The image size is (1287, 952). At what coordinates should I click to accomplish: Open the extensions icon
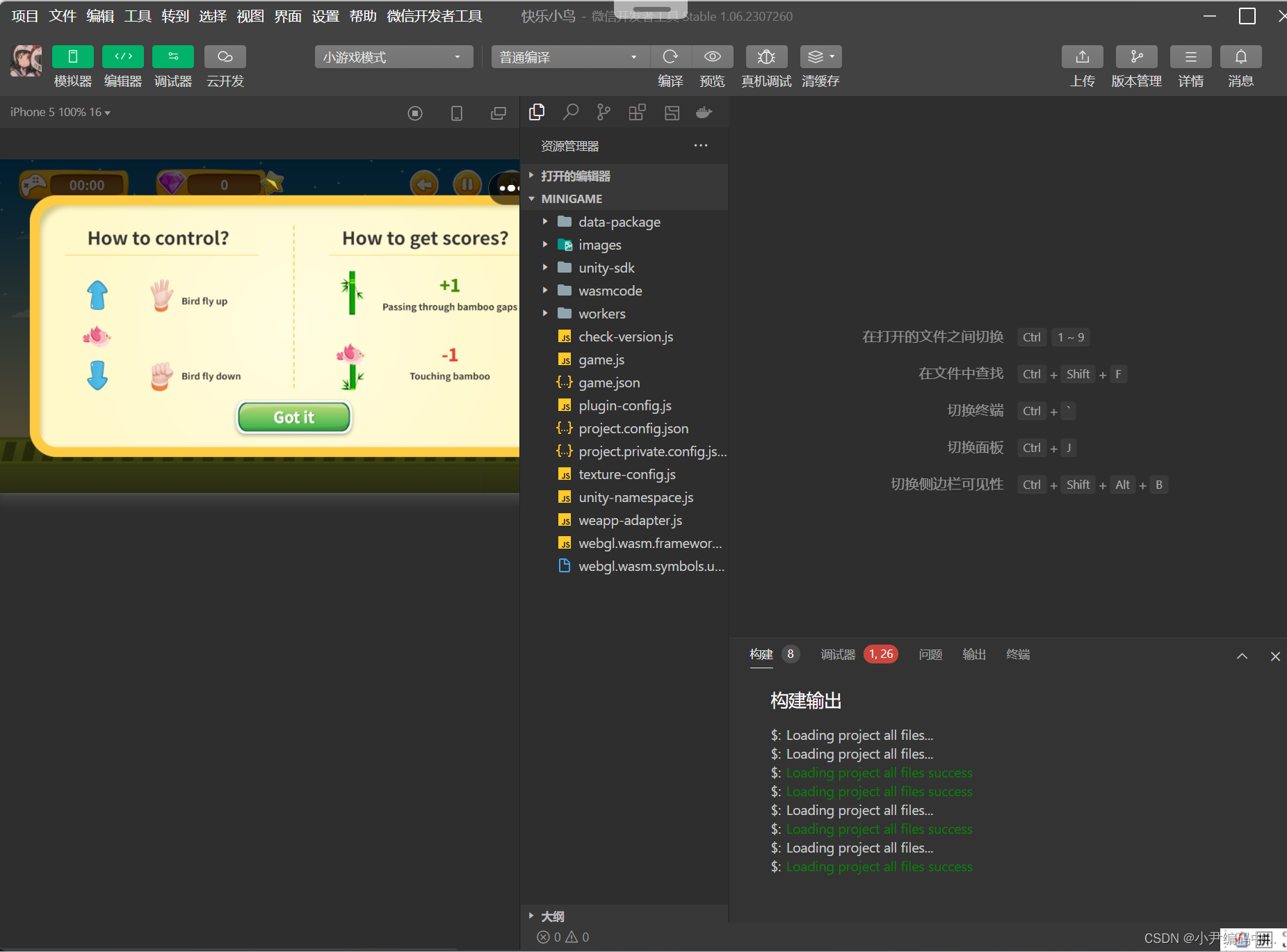(637, 113)
